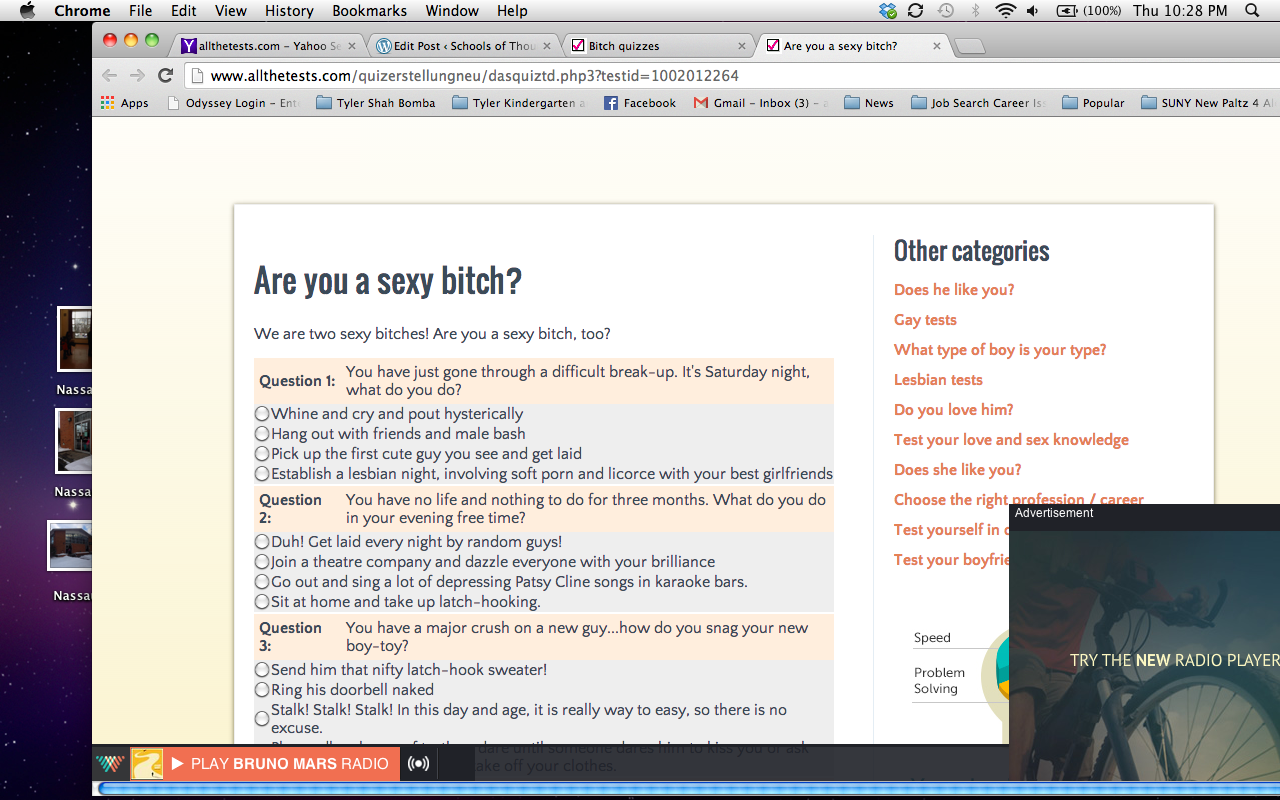
Task: Click the volume icon in menu bar
Action: click(x=1032, y=11)
